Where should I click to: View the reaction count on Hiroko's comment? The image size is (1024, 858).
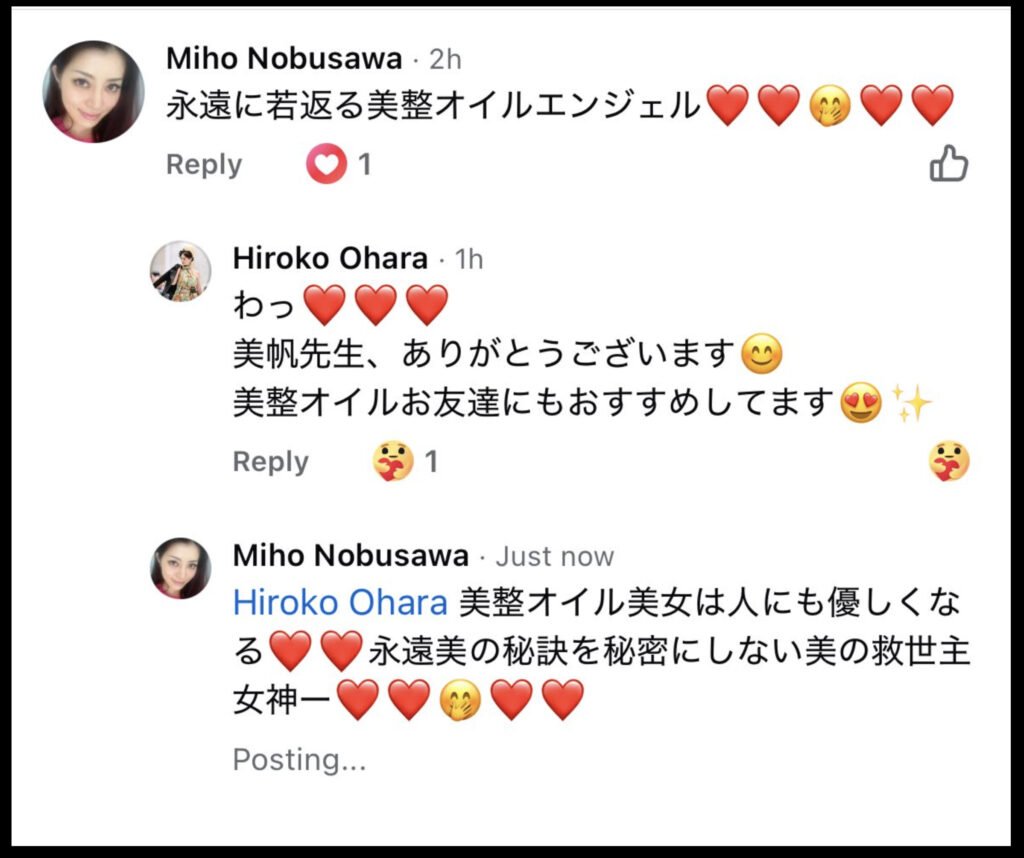point(431,462)
